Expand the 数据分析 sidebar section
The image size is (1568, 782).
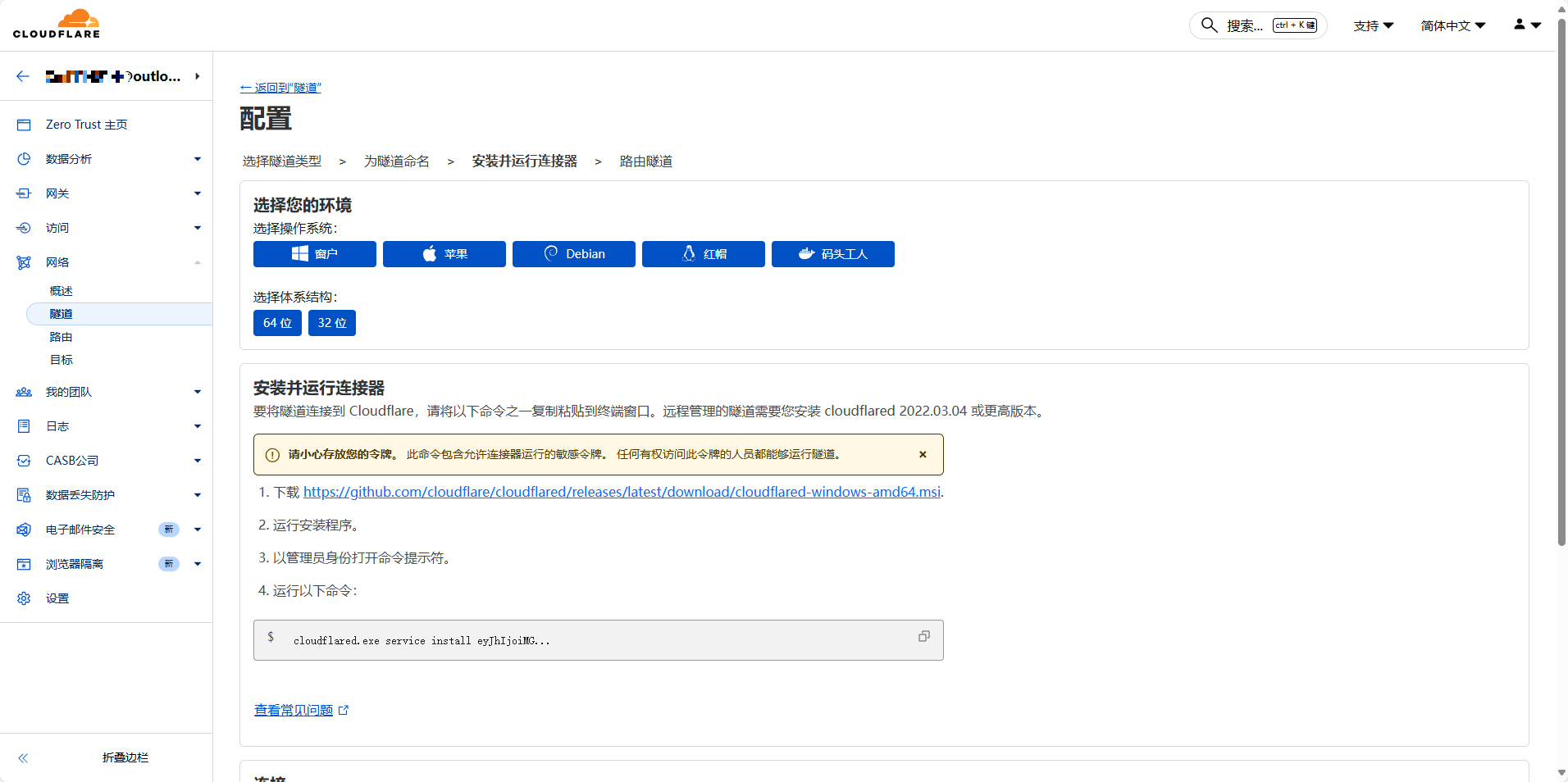point(197,159)
